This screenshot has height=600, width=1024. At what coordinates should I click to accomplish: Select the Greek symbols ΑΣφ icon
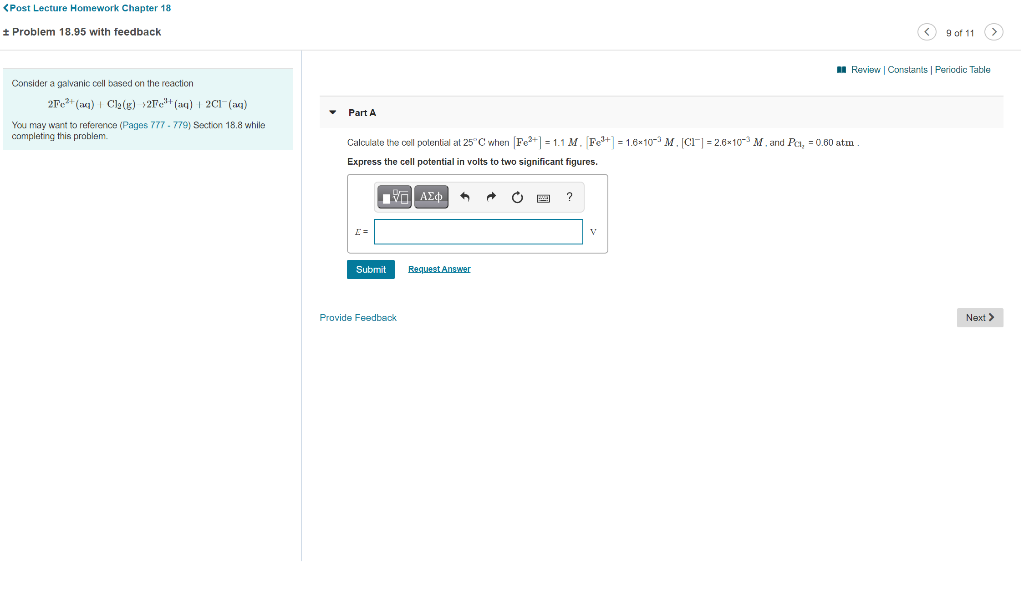(430, 196)
